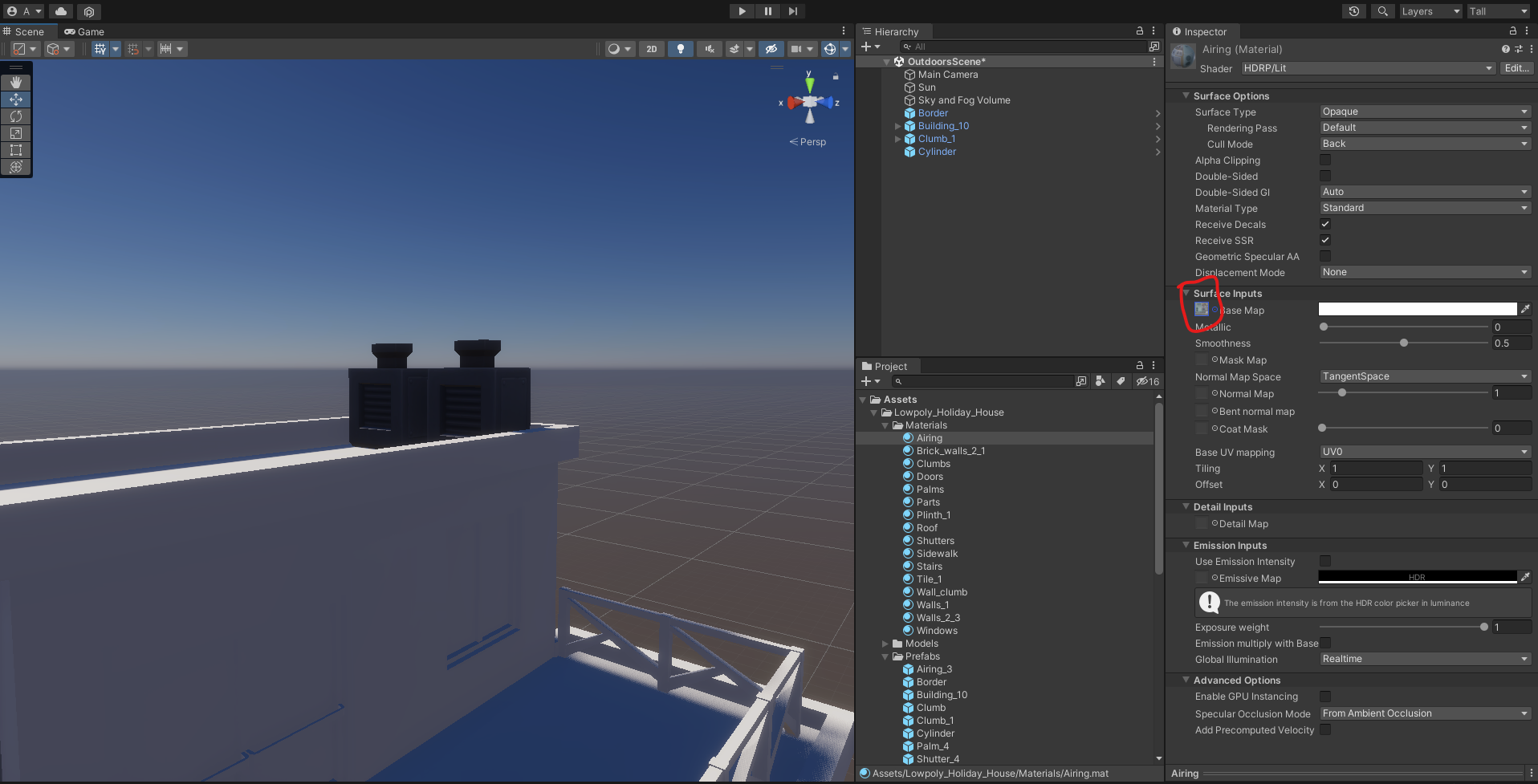Click Emissive HDR color swatch
Image resolution: width=1538 pixels, height=784 pixels.
[x=1418, y=577]
